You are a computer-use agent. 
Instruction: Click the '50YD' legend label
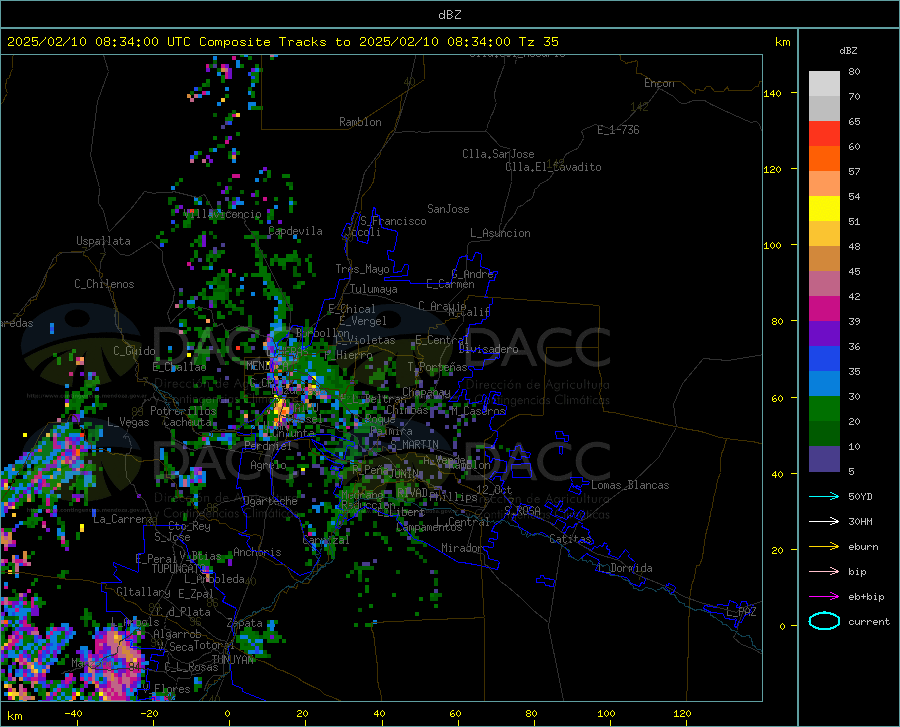coord(860,496)
